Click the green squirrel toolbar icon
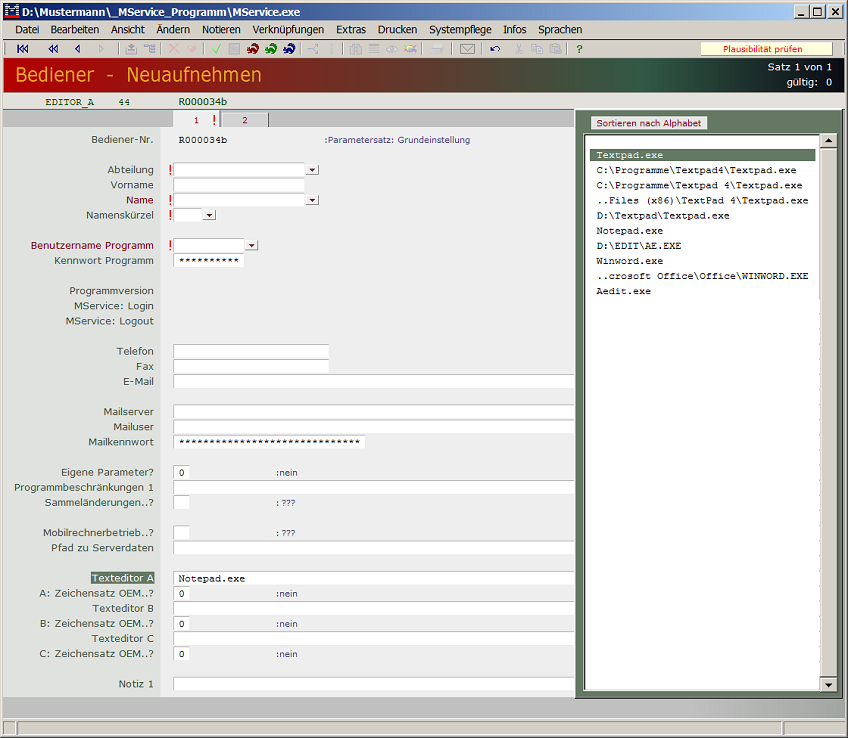The image size is (848, 738). (x=271, y=49)
